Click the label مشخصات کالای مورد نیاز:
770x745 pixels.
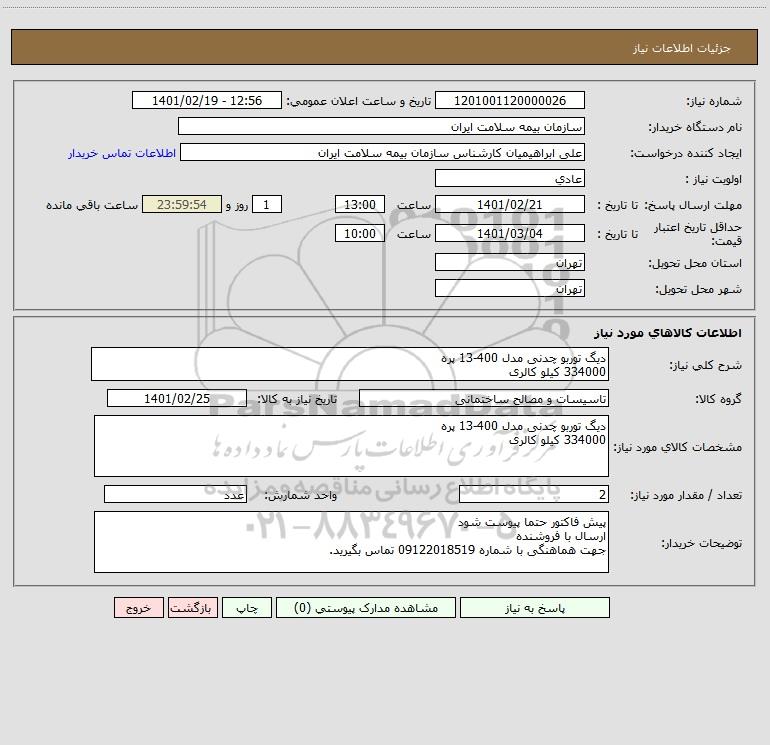coord(680,447)
